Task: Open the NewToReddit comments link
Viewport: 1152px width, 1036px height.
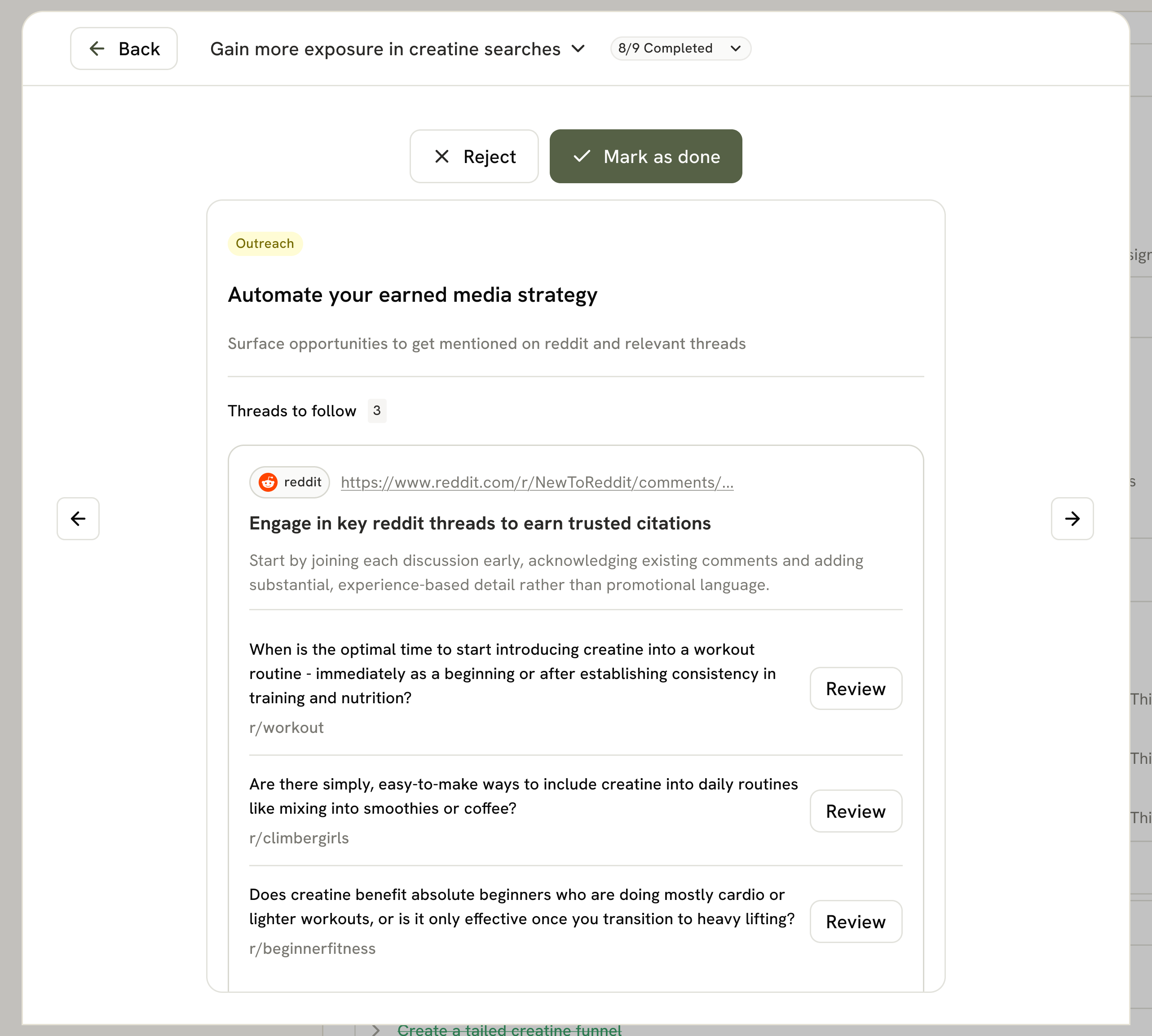Action: coord(537,482)
